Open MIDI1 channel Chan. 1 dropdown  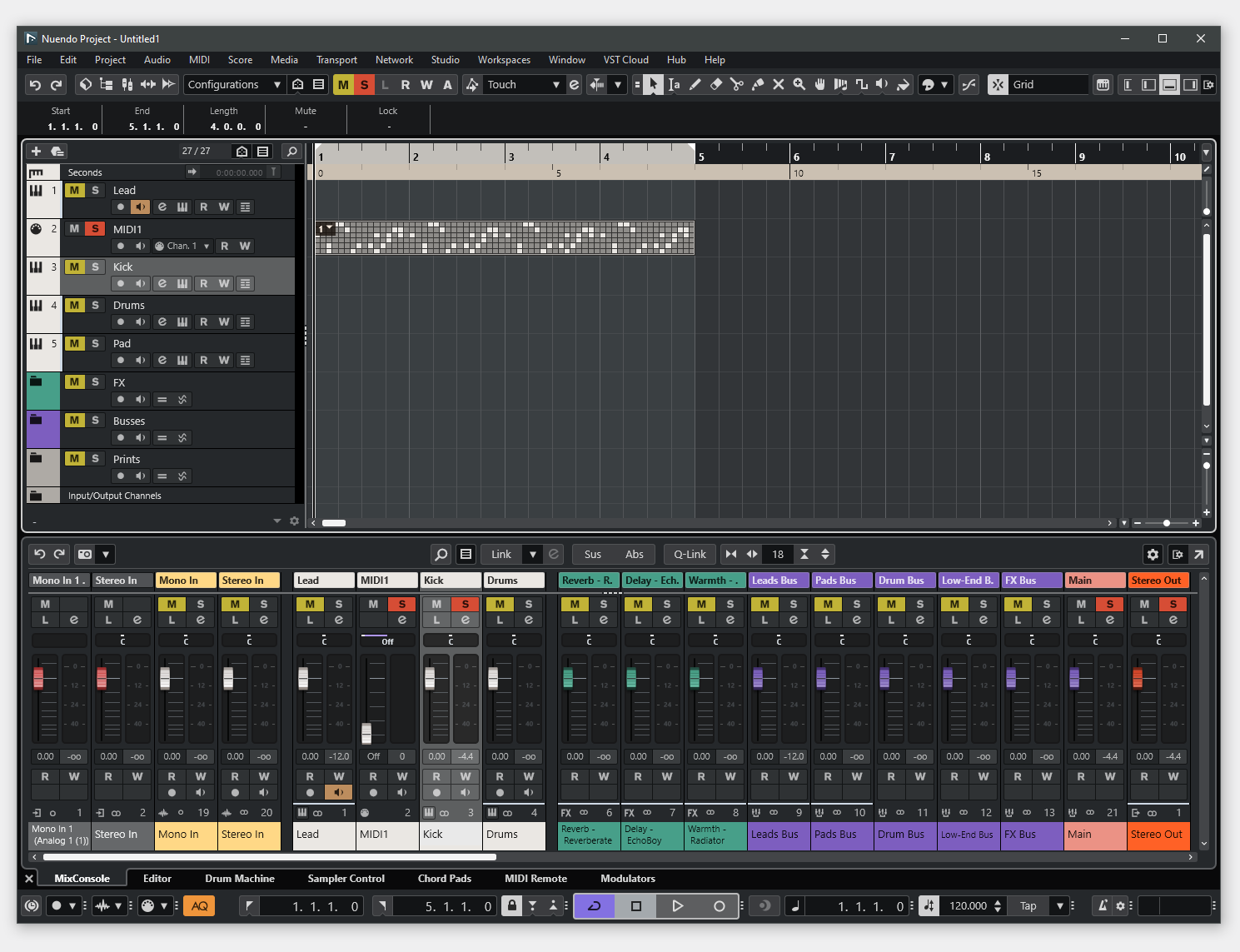coord(182,246)
